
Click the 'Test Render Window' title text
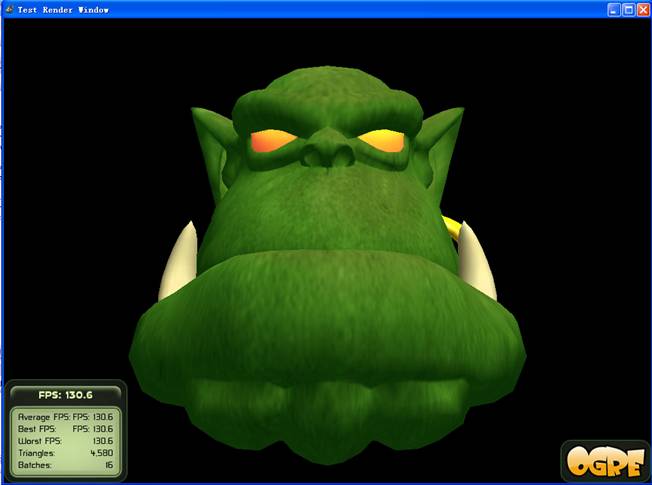pos(63,10)
